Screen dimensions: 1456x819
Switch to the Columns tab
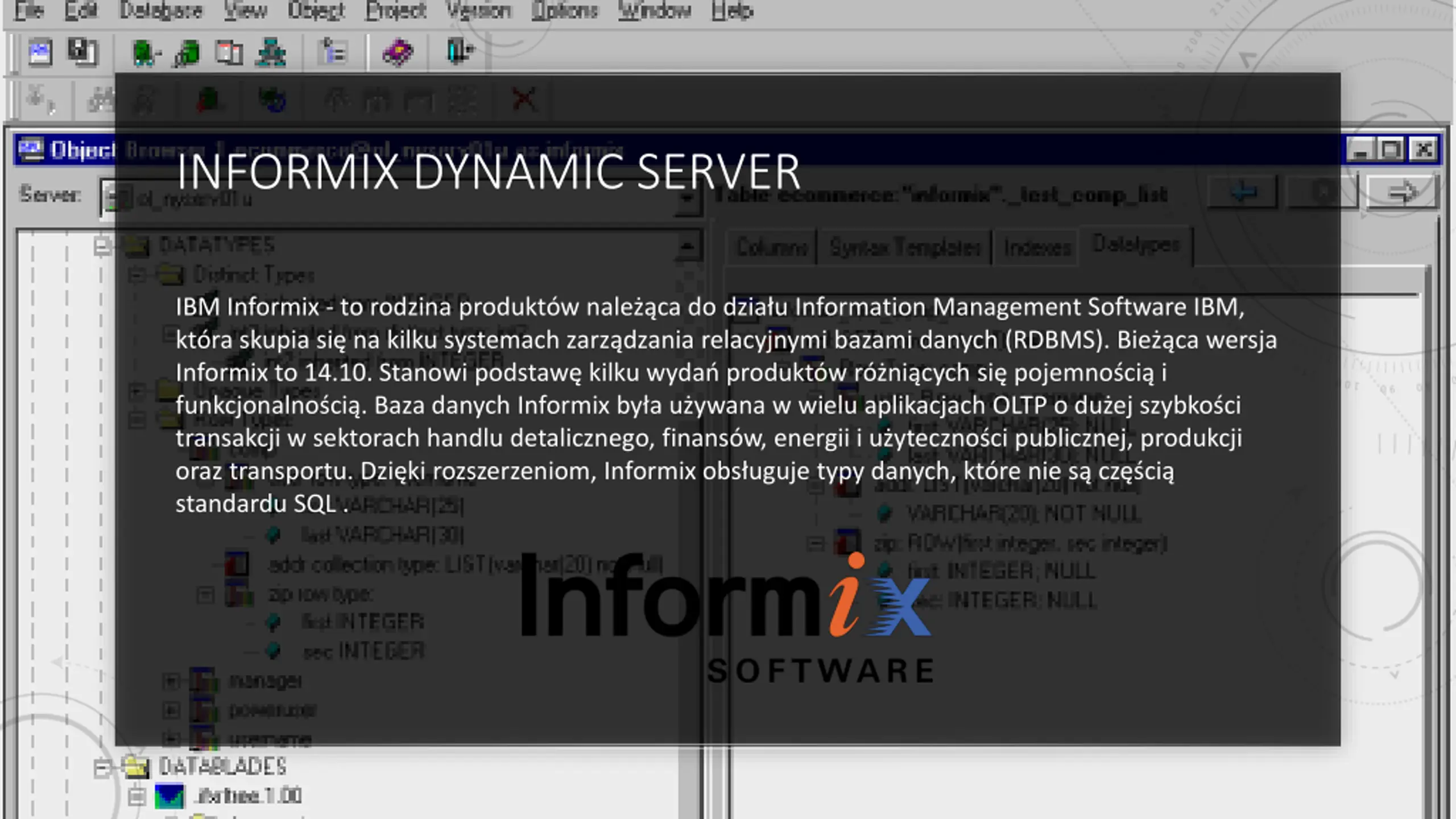point(772,248)
